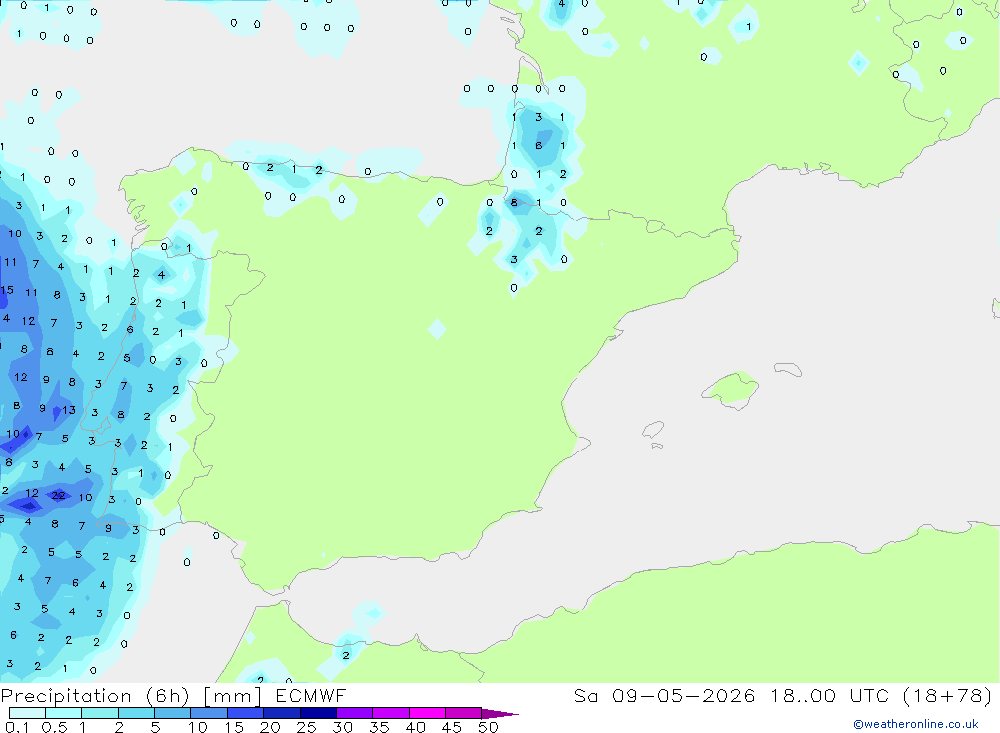Click the 1–2 mm legend swatch
This screenshot has height=733, width=1000.
(99, 713)
